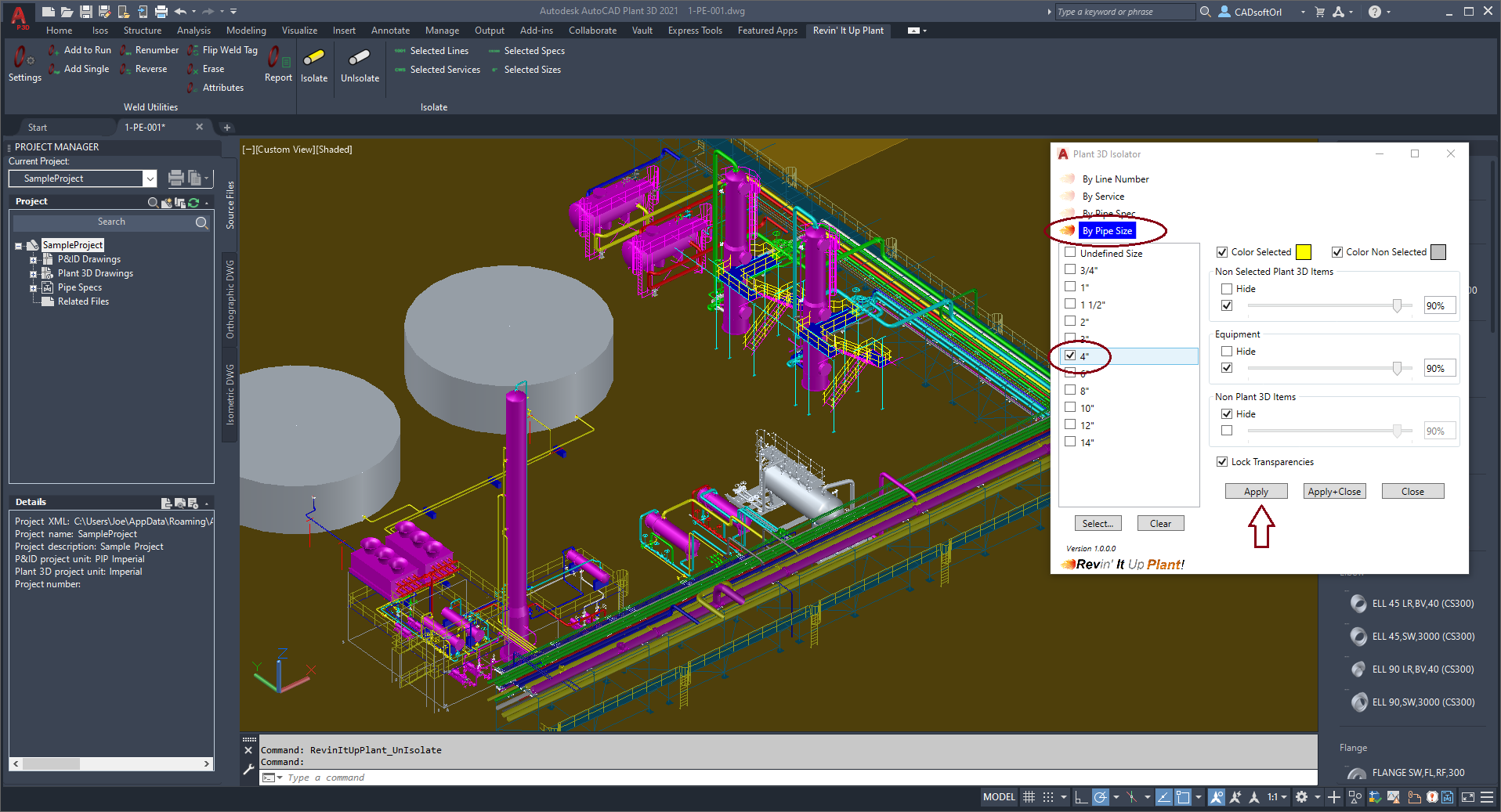Screen dimensions: 1501x812
Task: Click the Unisolate pipe icon
Action: click(x=360, y=65)
